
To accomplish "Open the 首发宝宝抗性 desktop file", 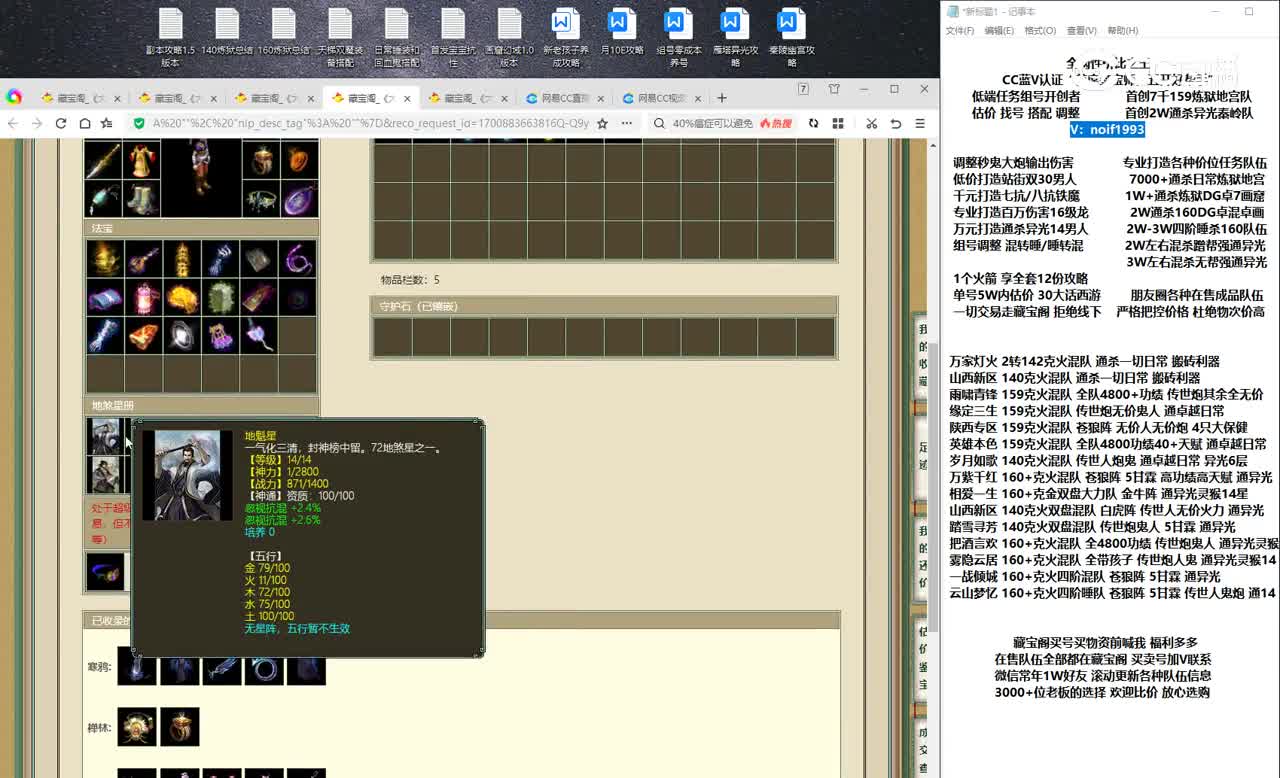I will pyautogui.click(x=453, y=37).
